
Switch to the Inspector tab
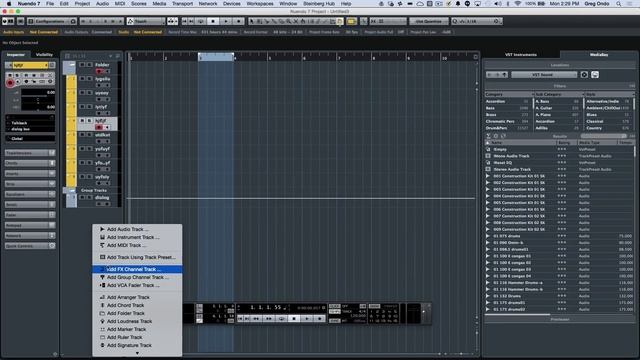pos(16,55)
